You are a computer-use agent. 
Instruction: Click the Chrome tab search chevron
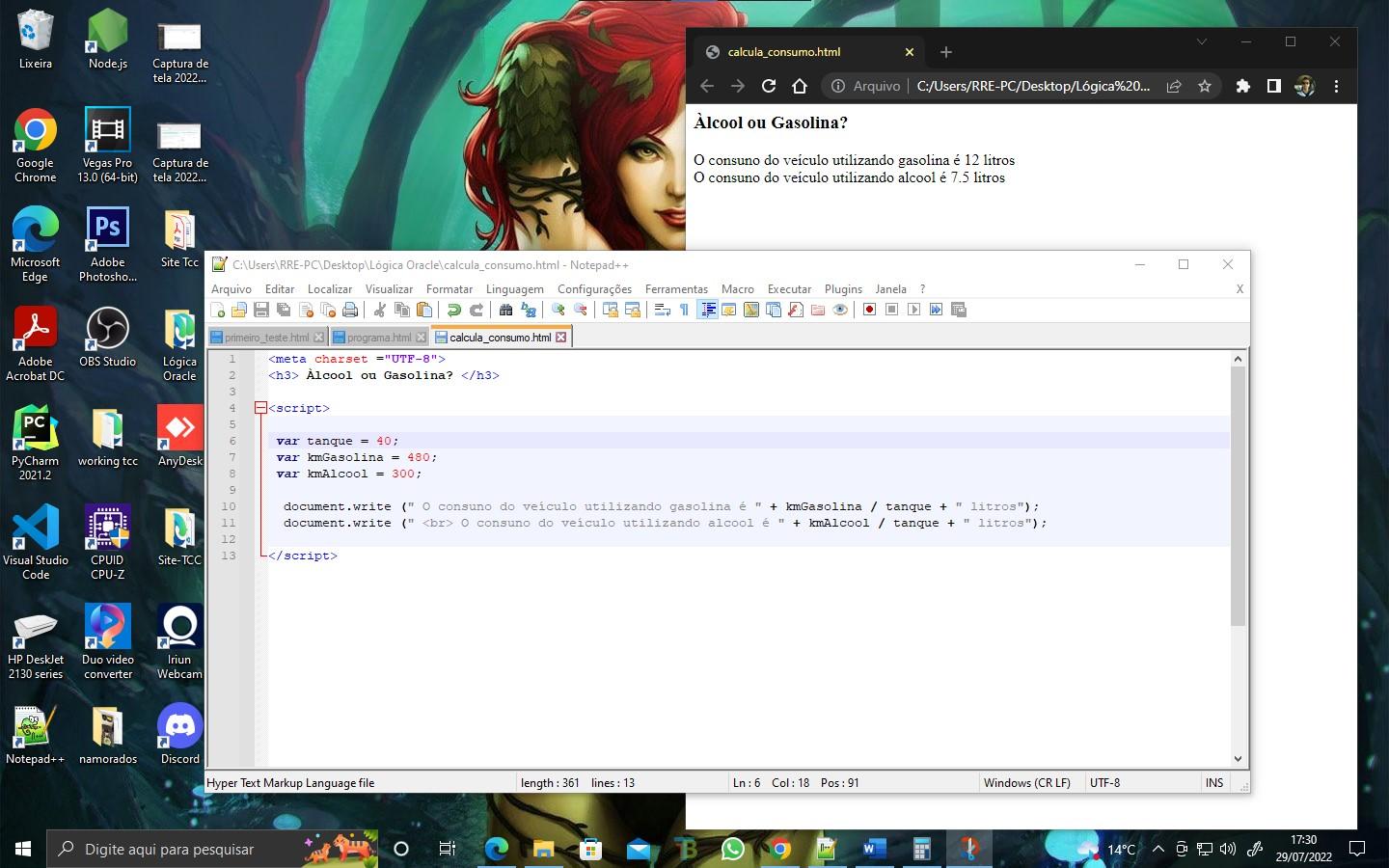(x=1202, y=41)
